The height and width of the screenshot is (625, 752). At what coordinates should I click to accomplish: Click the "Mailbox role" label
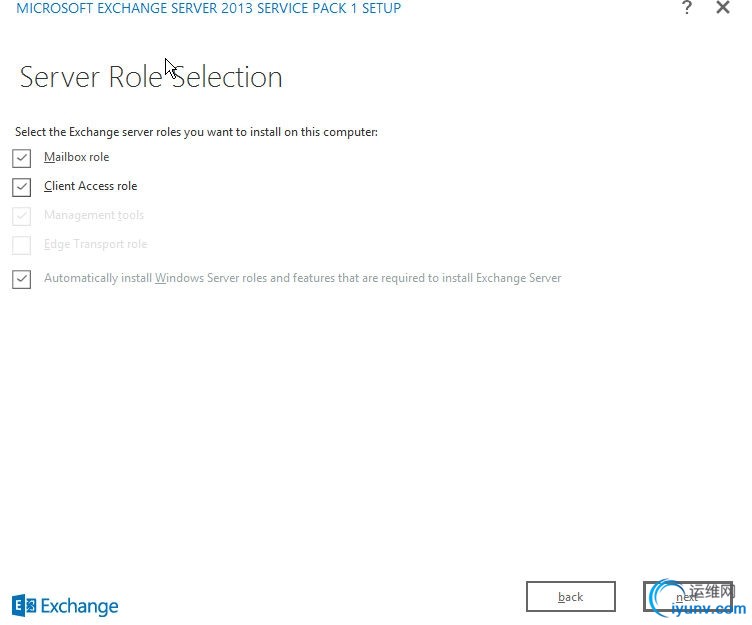coord(76,157)
